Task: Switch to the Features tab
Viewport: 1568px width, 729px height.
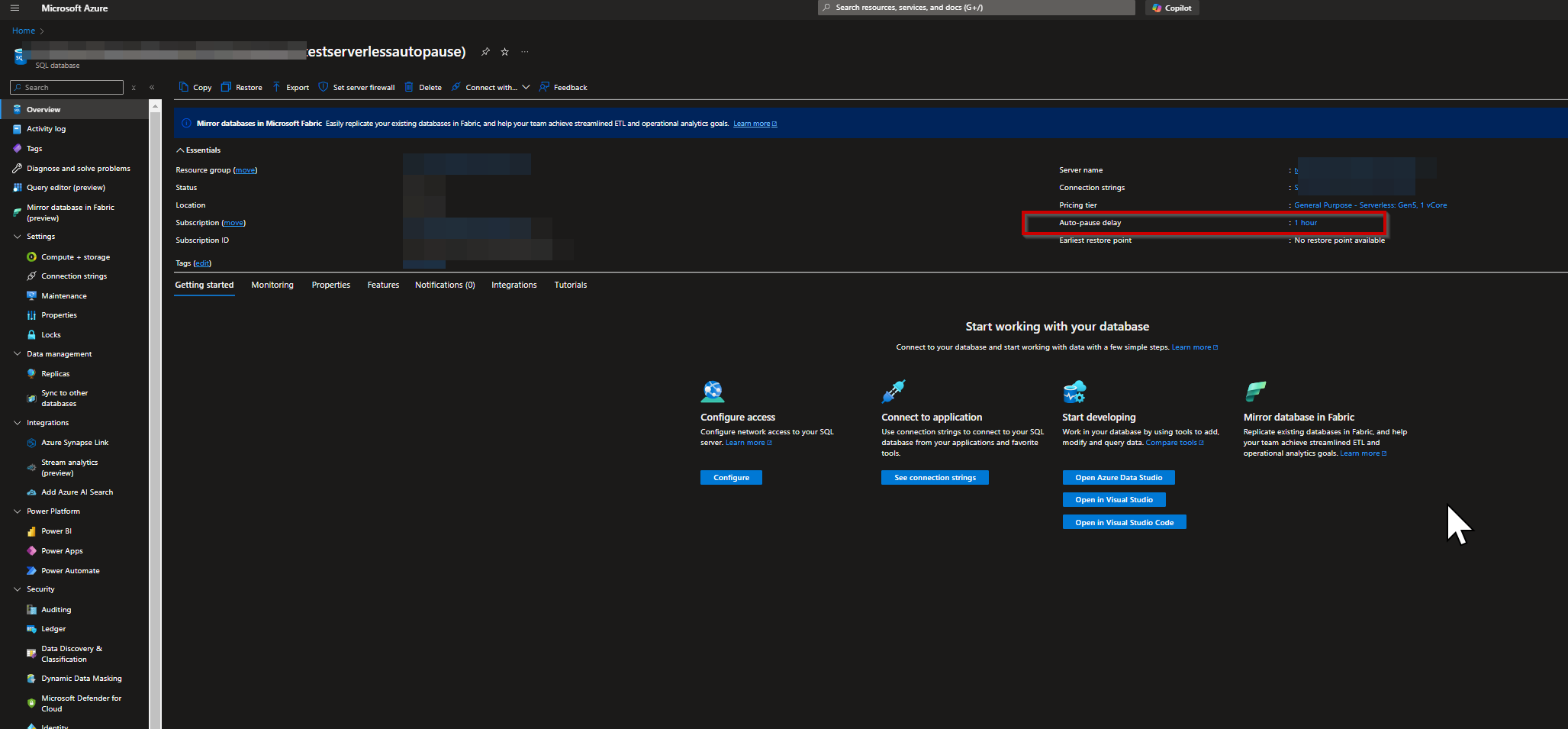Action: 383,285
